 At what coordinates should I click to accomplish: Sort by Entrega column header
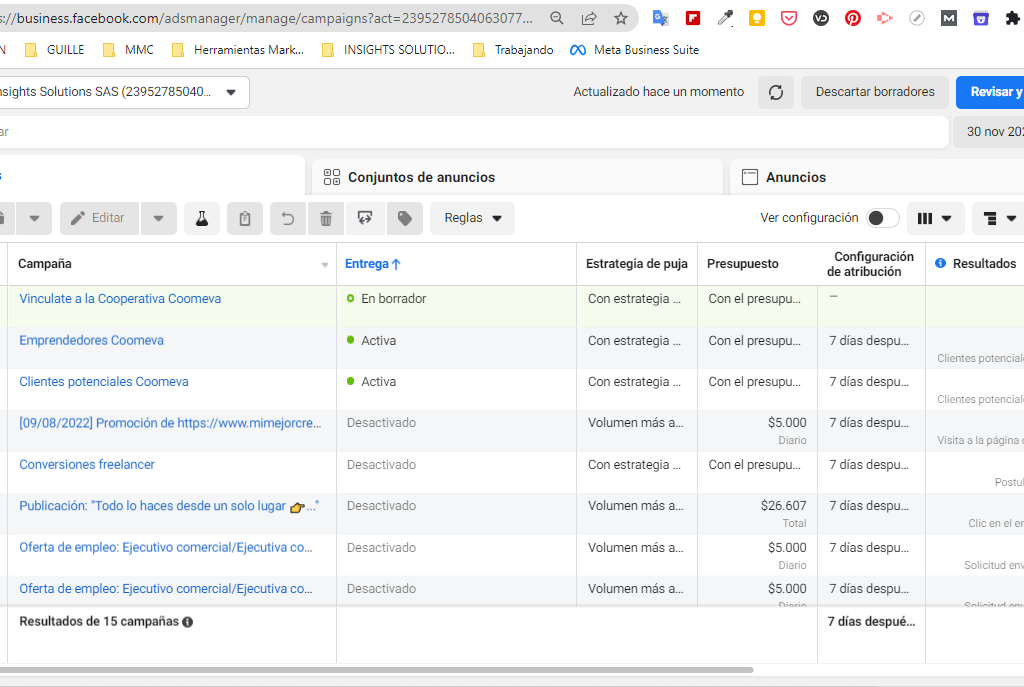pos(372,264)
